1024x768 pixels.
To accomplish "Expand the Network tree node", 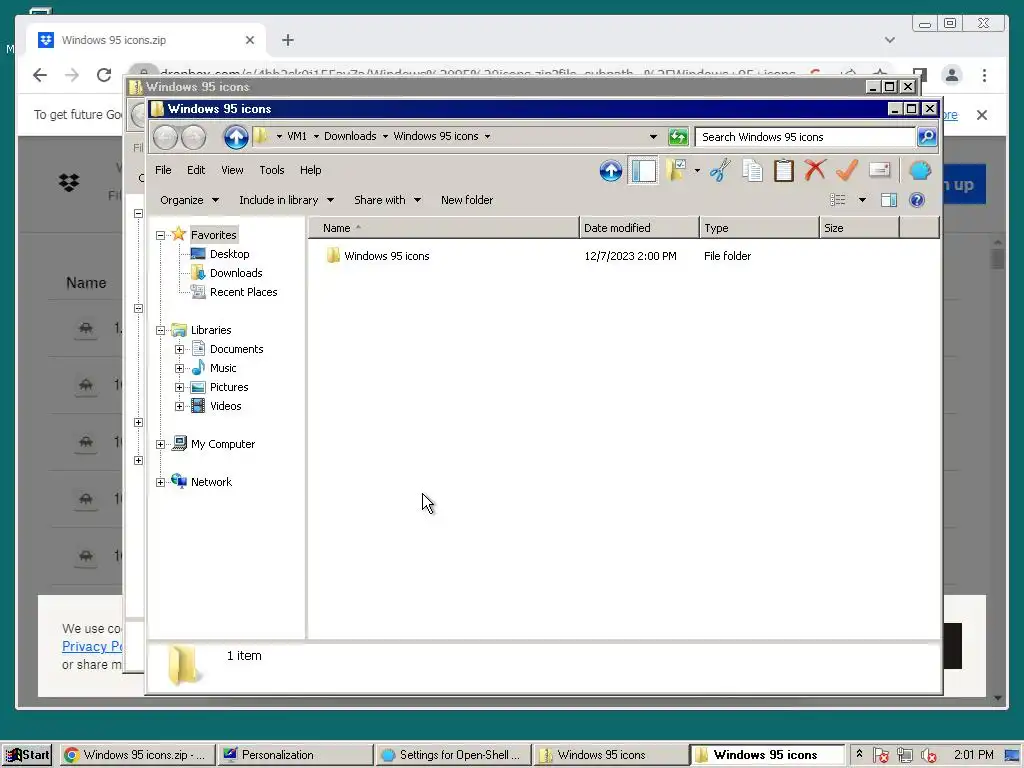I will [x=161, y=483].
